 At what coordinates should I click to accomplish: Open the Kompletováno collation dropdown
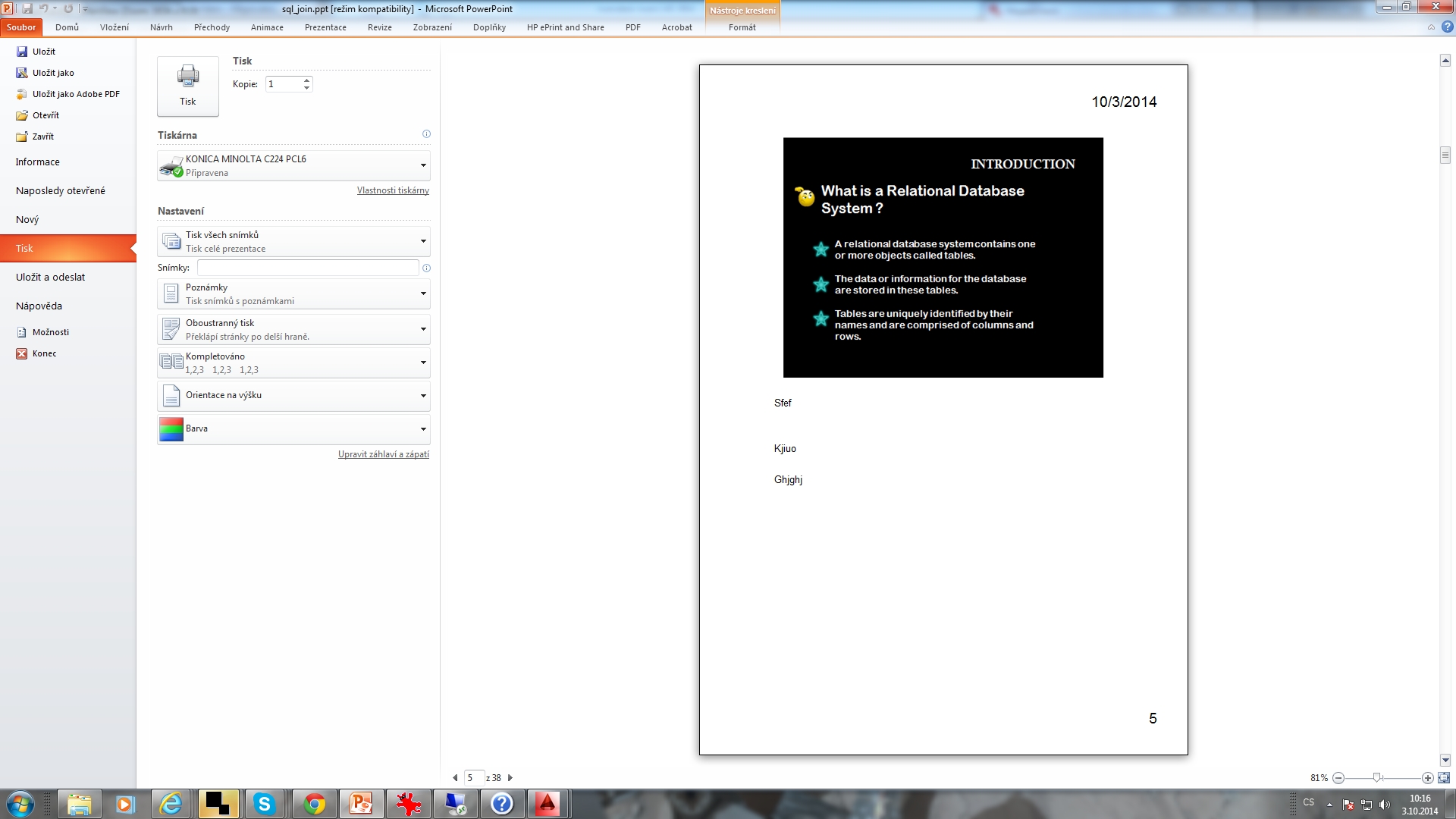click(x=293, y=362)
